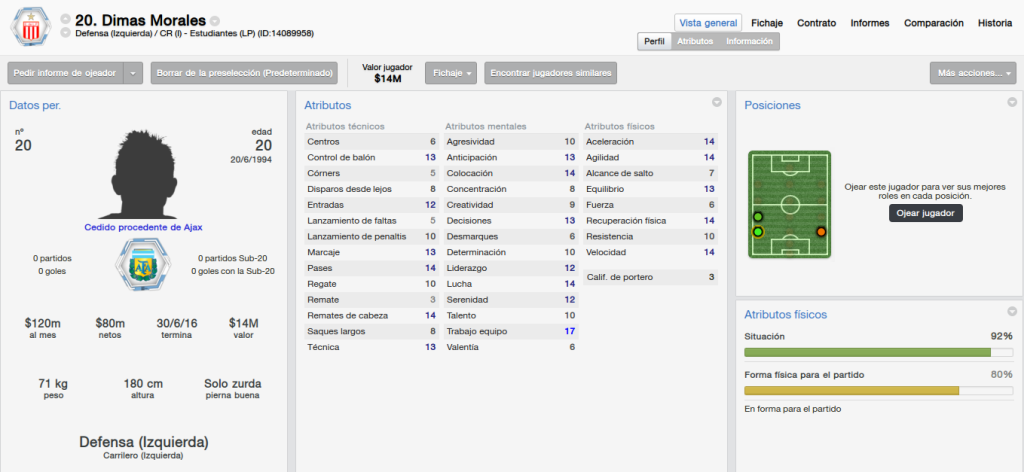The image size is (1024, 472).
Task: Open the Atributos panel options arrow
Action: [716, 102]
